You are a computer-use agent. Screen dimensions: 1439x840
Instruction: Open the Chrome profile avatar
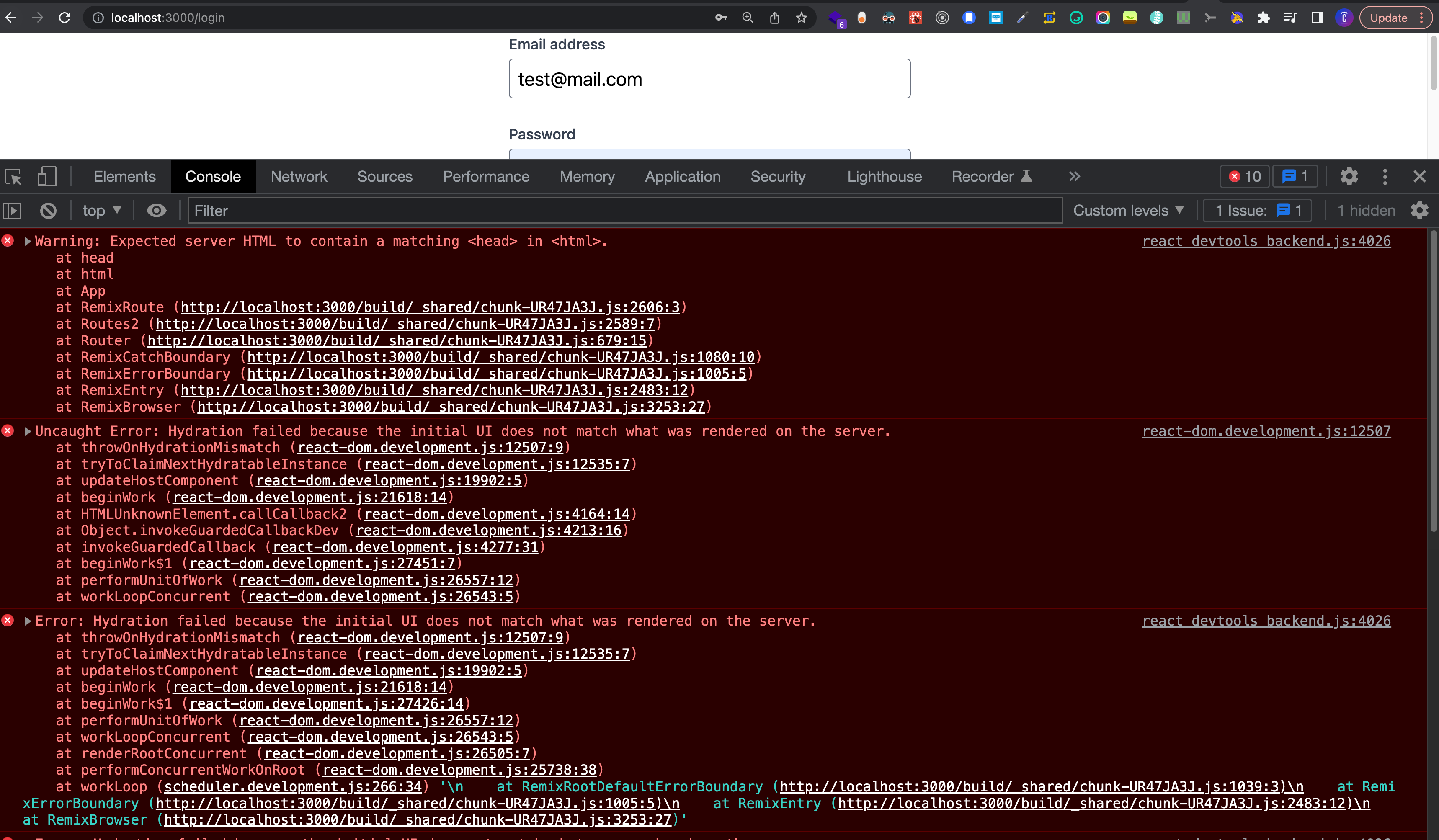pyautogui.click(x=1344, y=18)
